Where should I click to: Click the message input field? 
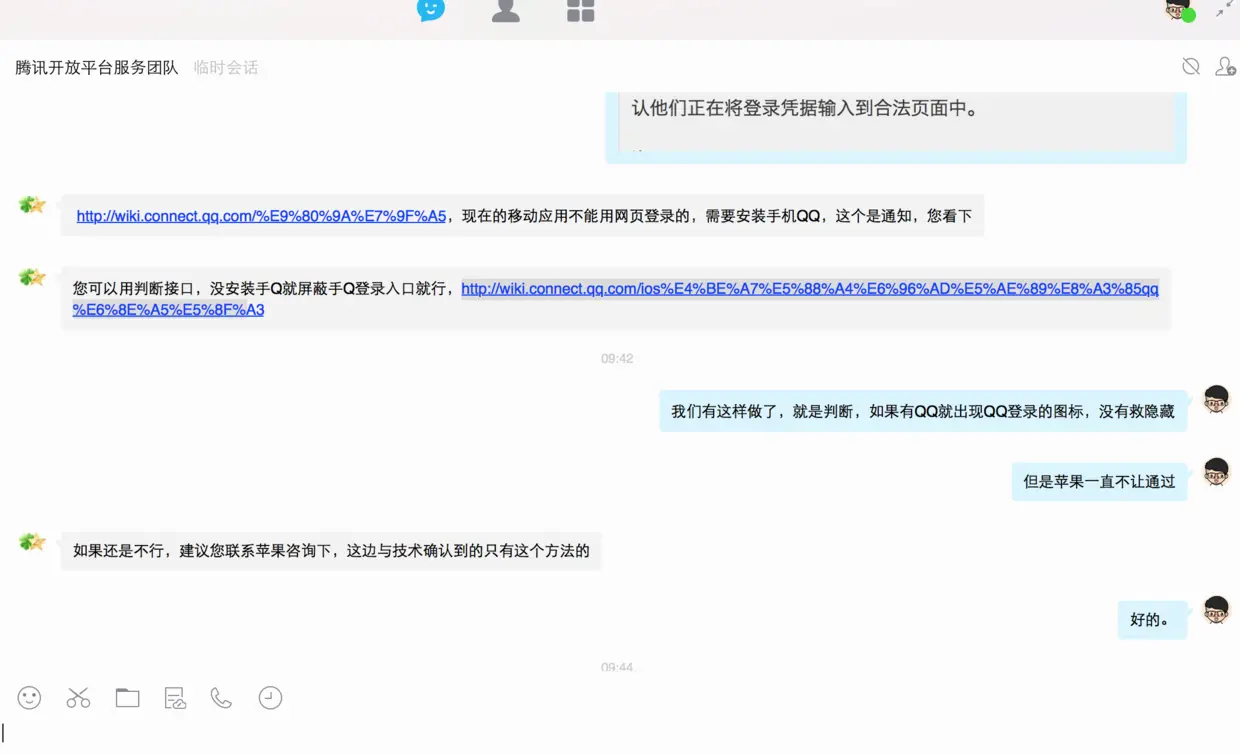point(400,735)
